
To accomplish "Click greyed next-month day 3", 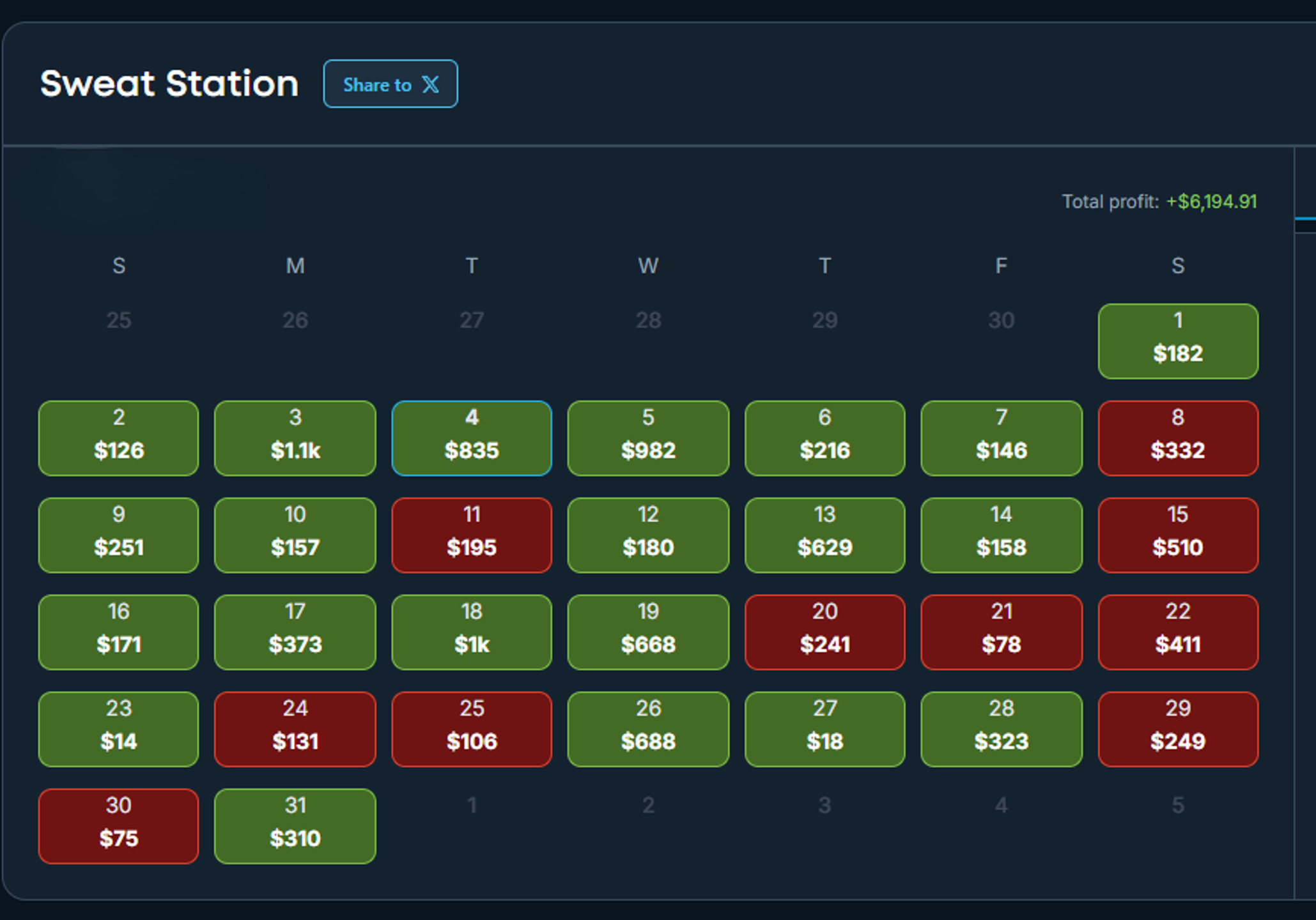I will pos(824,805).
